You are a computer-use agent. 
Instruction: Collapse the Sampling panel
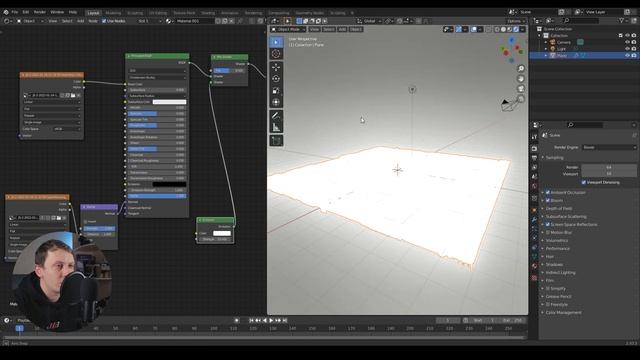tap(554, 158)
